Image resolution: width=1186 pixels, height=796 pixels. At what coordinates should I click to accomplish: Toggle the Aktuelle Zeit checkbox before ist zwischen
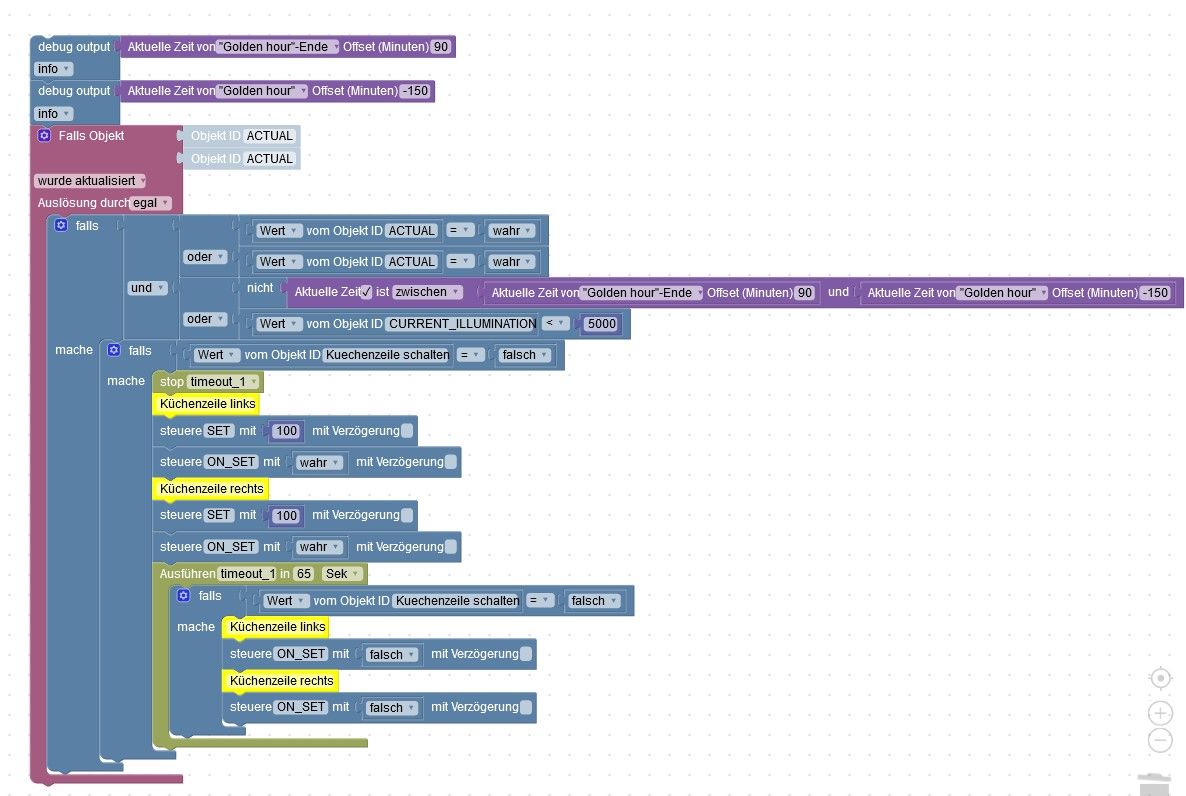click(366, 292)
